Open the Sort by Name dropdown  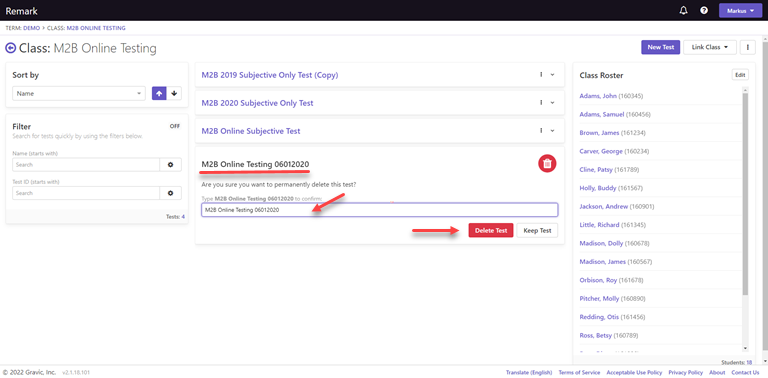[x=79, y=93]
